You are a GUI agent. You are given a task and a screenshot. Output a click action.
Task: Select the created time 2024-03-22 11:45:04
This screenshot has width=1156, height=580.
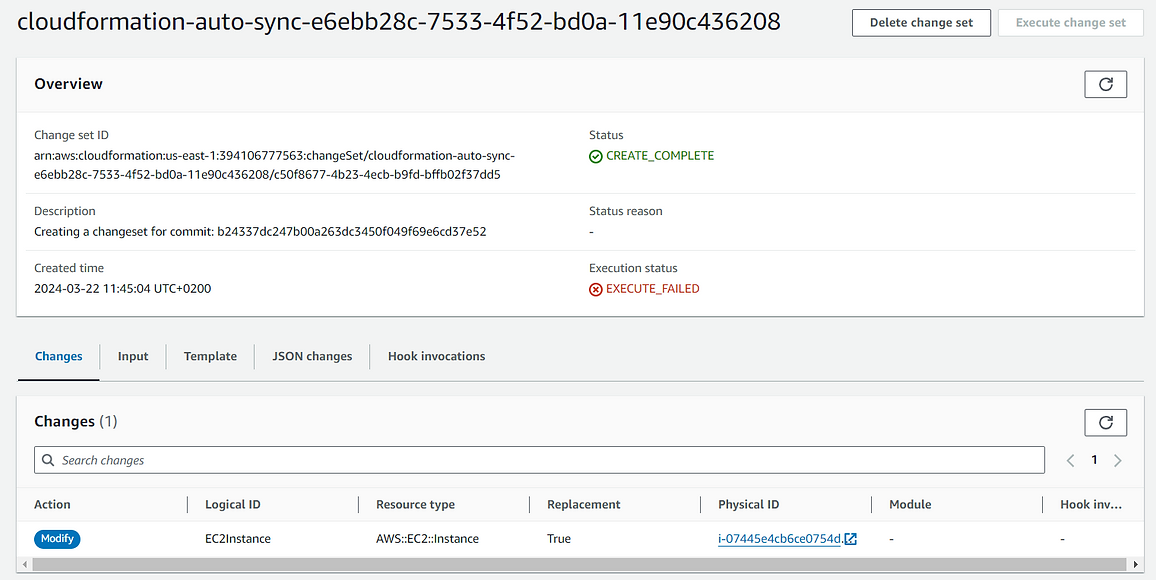[122, 289]
